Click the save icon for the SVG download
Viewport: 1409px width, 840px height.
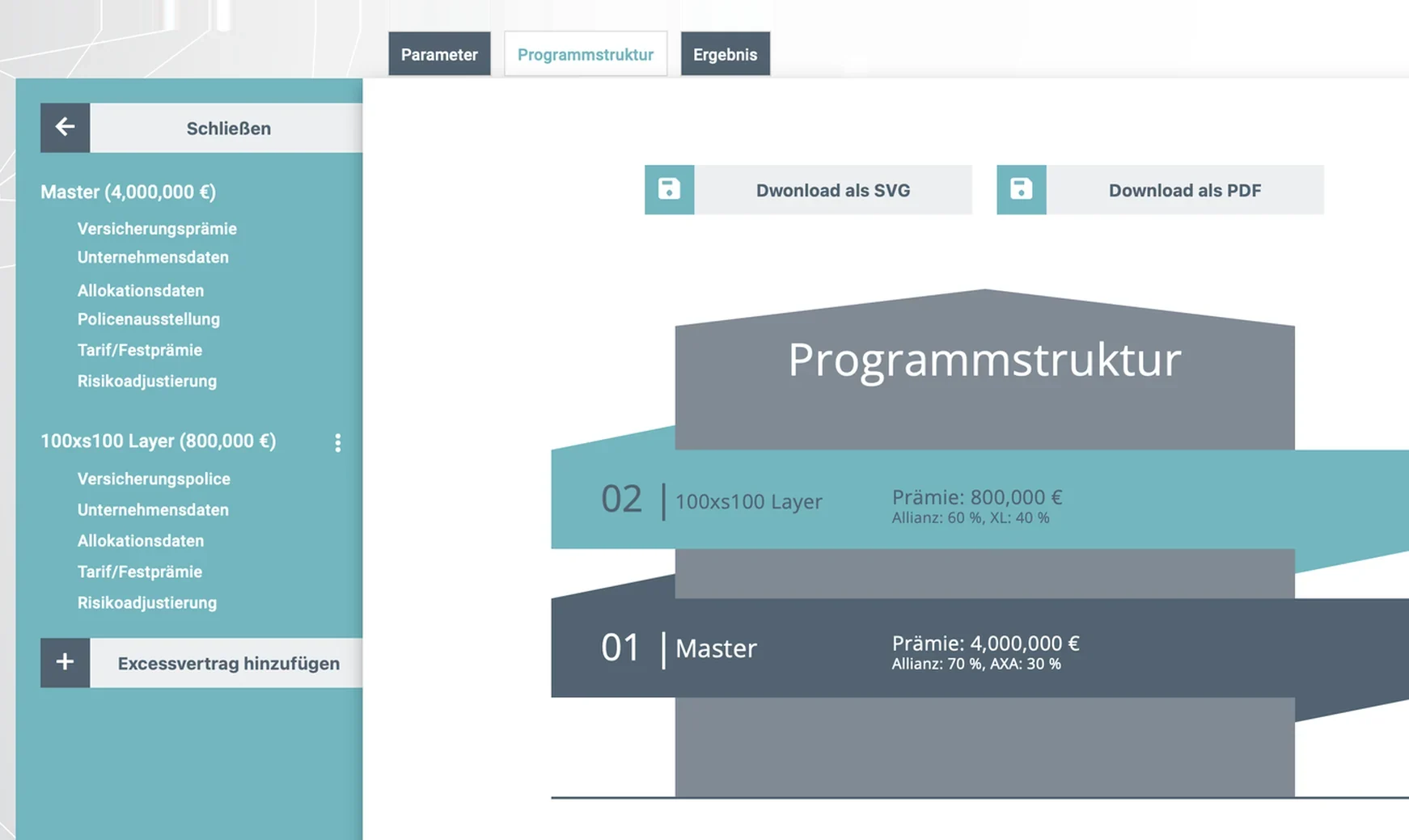(x=669, y=190)
